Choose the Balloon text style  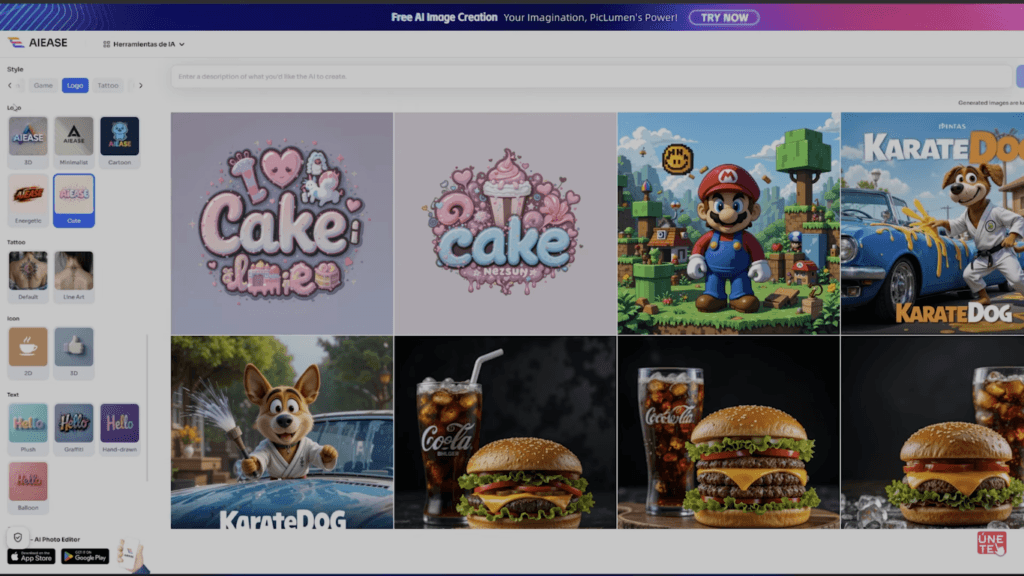(28, 481)
